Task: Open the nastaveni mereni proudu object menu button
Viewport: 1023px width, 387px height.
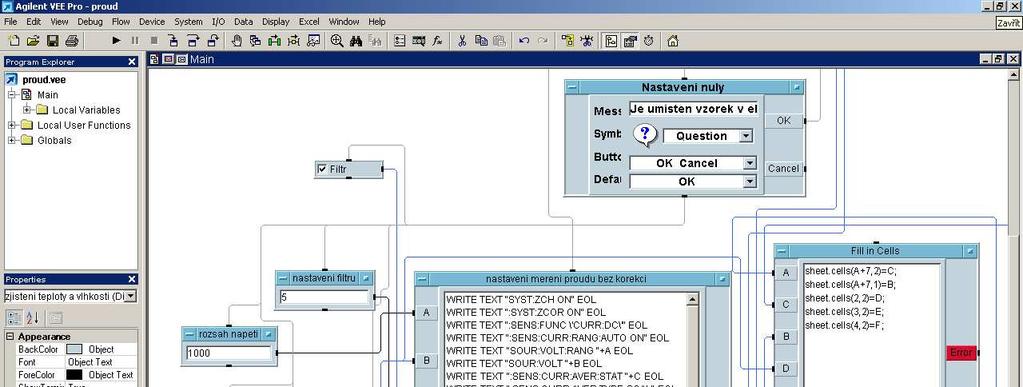Action: pyautogui.click(x=422, y=279)
